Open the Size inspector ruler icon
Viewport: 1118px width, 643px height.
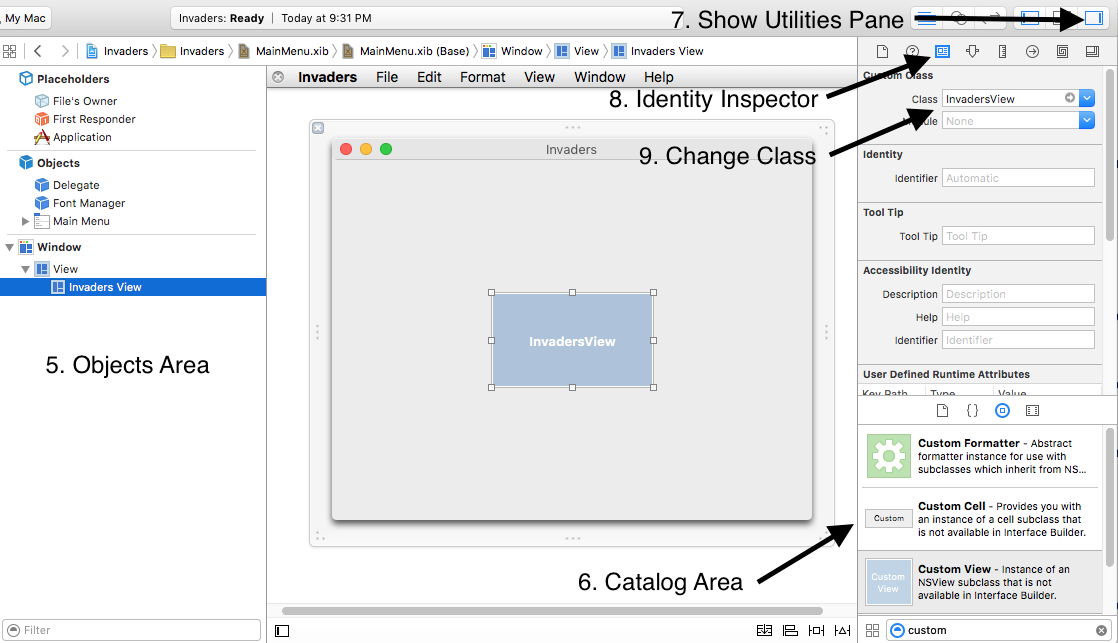click(1002, 51)
